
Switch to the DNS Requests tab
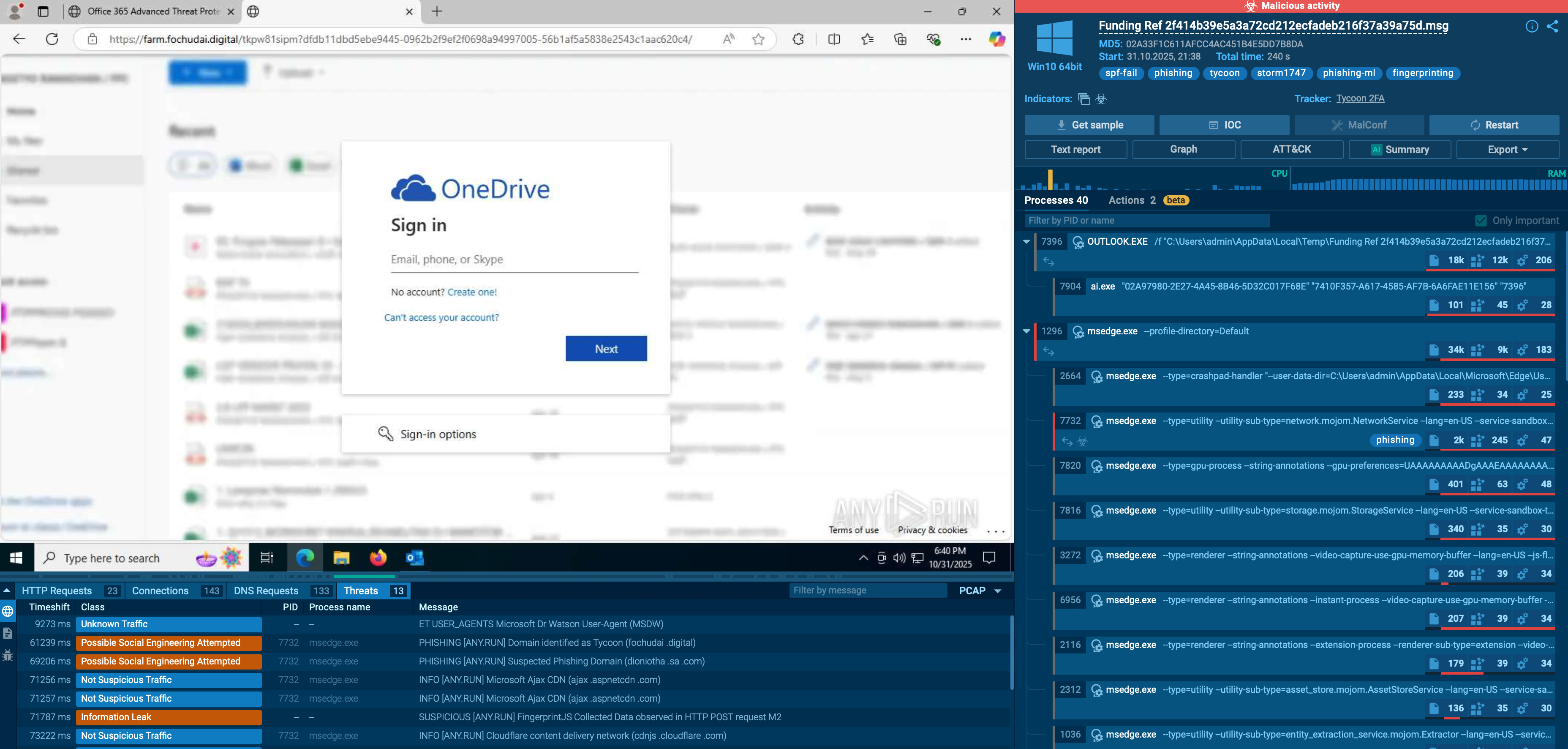coord(266,590)
